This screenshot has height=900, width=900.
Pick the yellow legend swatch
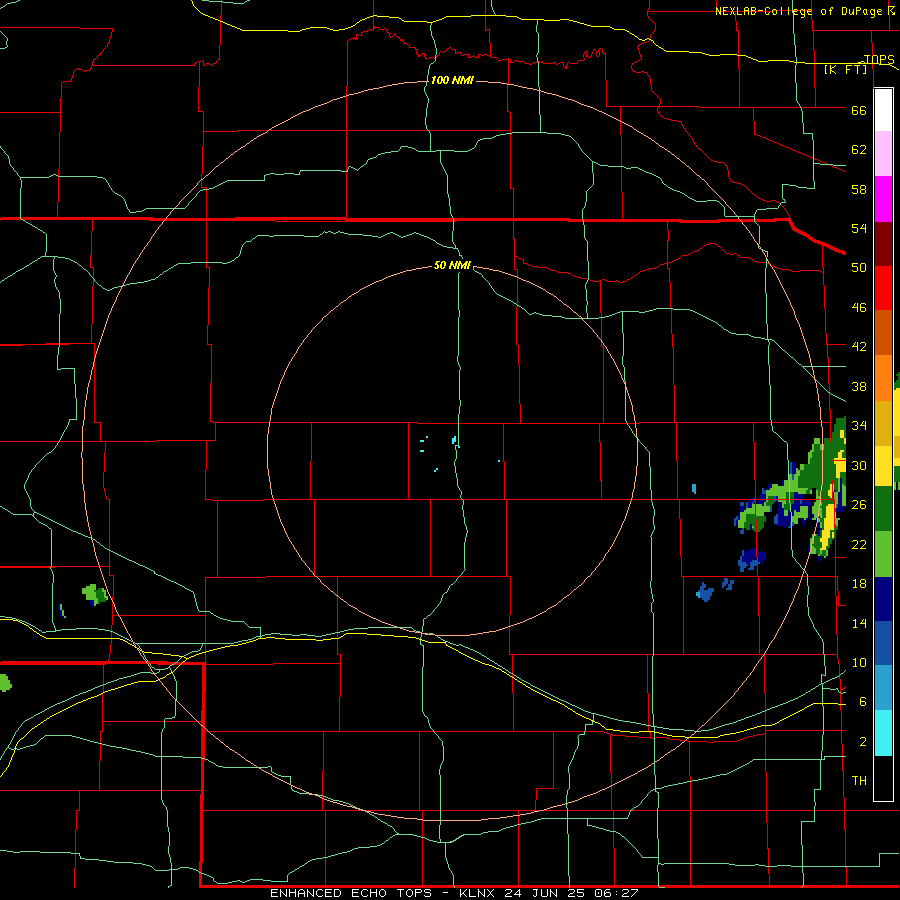tap(883, 466)
